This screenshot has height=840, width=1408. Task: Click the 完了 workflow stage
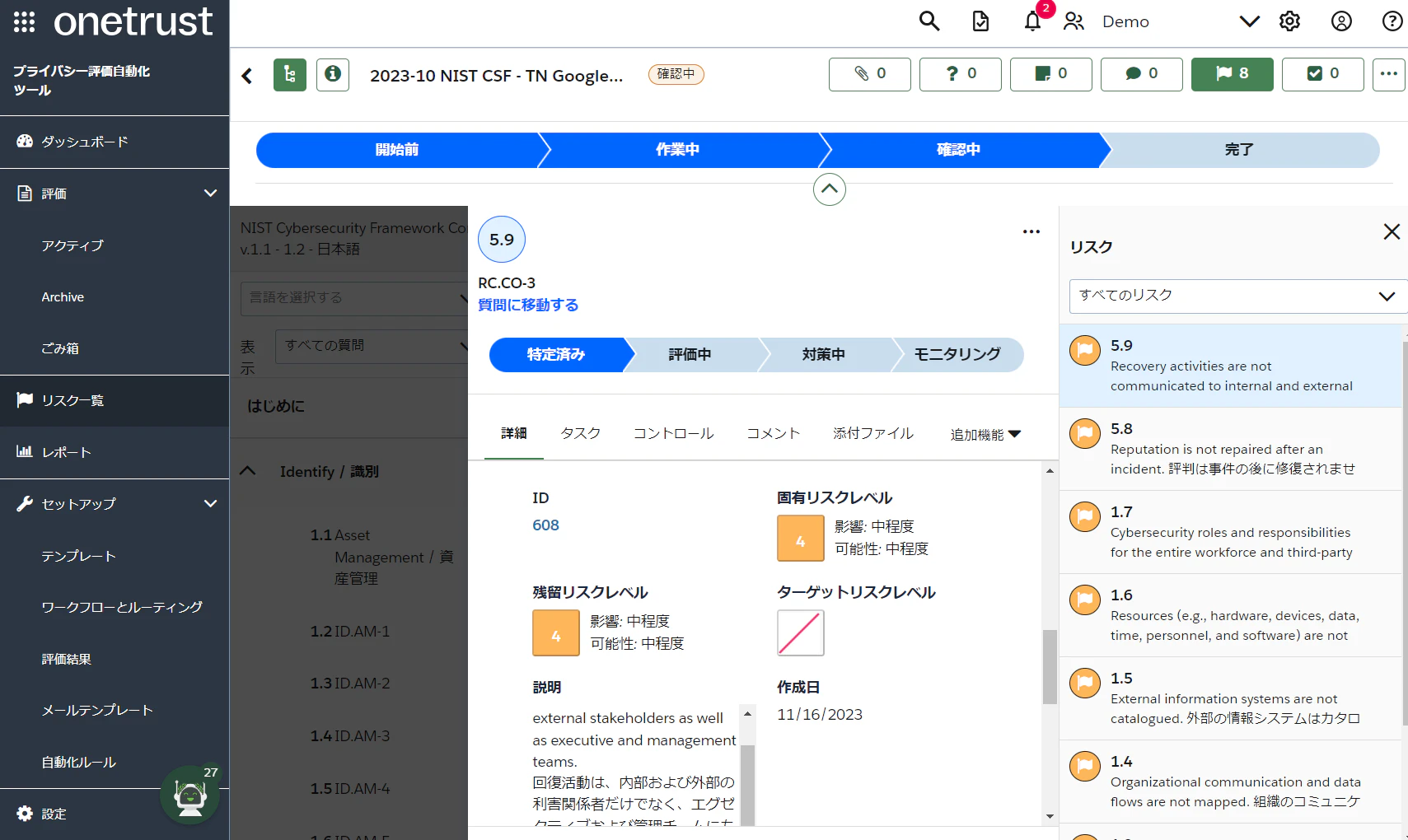(x=1239, y=150)
